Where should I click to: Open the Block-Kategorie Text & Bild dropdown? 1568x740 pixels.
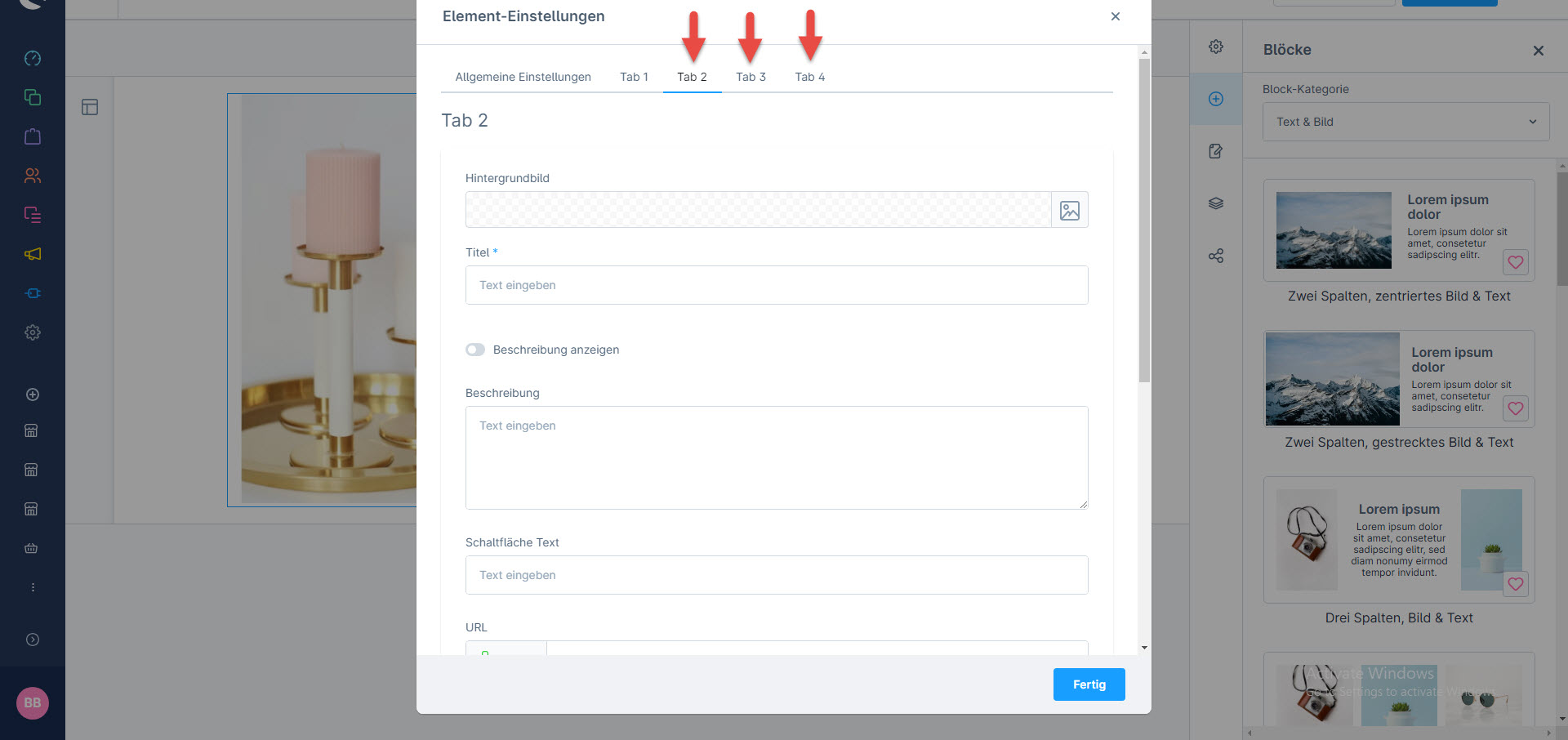(x=1405, y=122)
